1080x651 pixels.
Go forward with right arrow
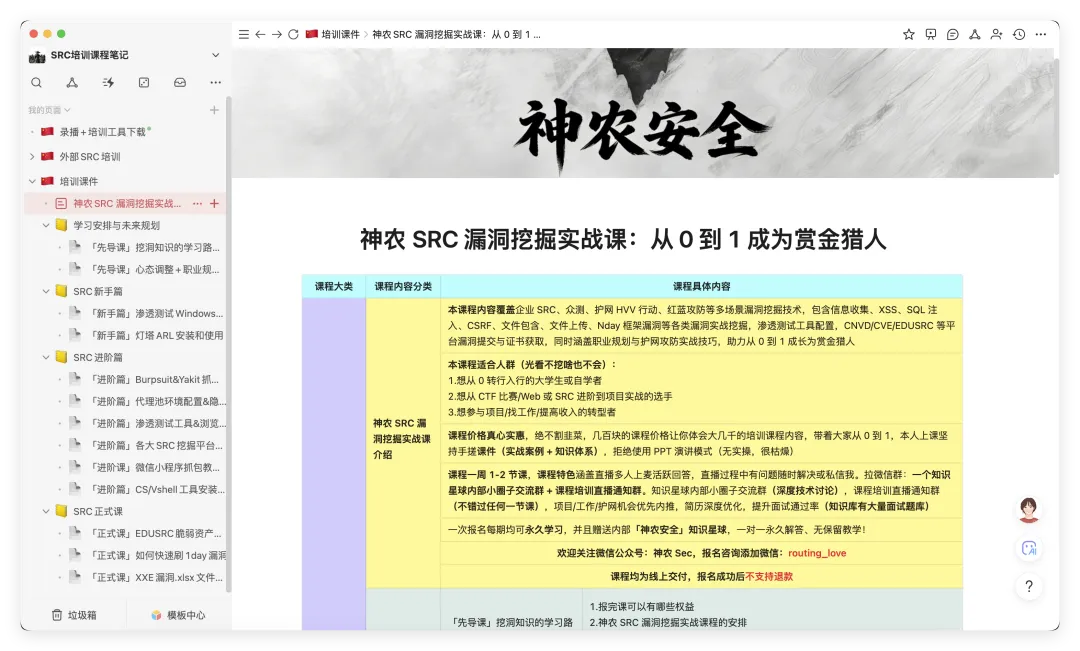click(277, 34)
